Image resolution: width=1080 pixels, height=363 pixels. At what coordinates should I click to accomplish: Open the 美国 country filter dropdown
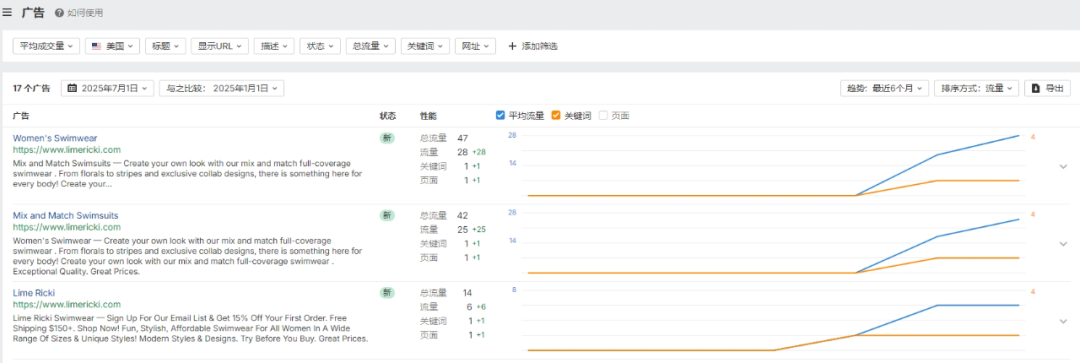click(113, 46)
